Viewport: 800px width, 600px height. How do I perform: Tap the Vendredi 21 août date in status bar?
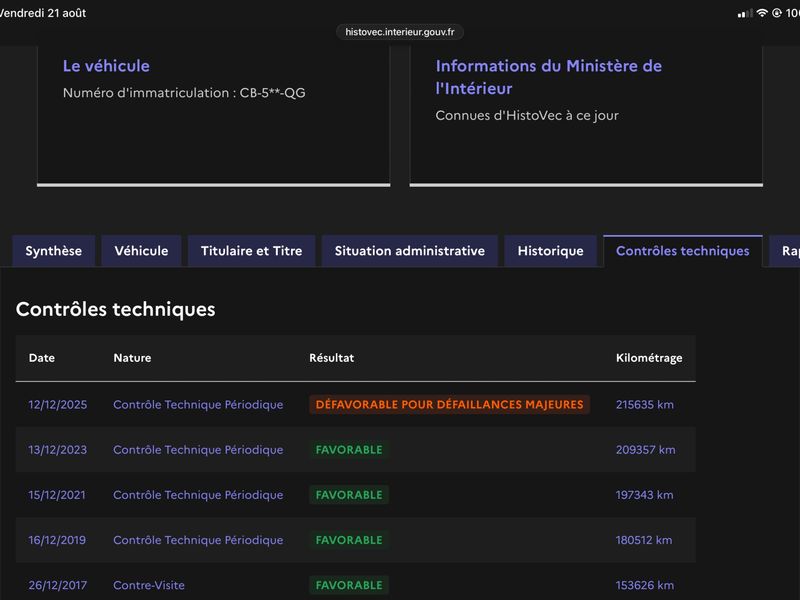tap(43, 13)
